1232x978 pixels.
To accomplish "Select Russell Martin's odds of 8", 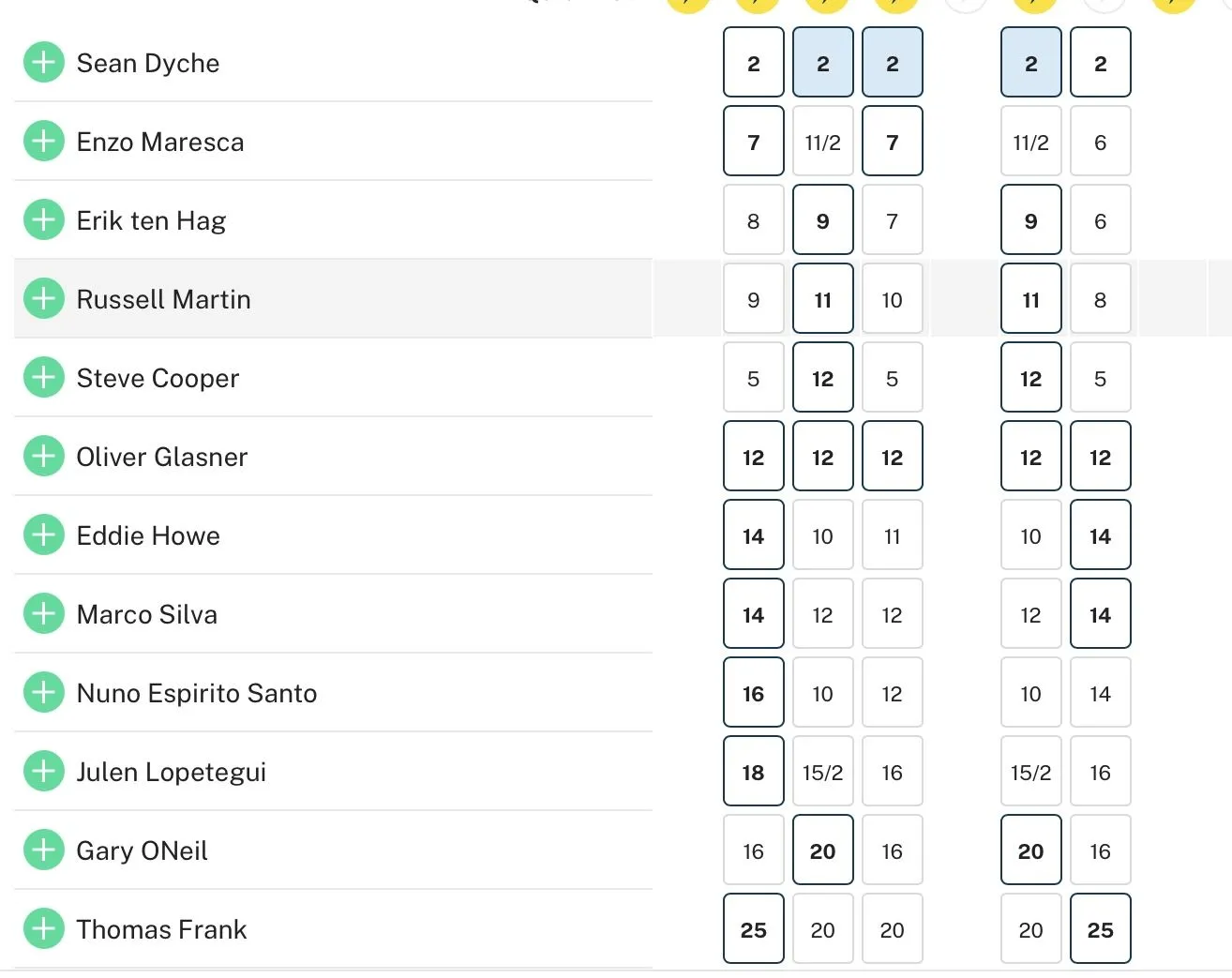I will coord(1100,299).
